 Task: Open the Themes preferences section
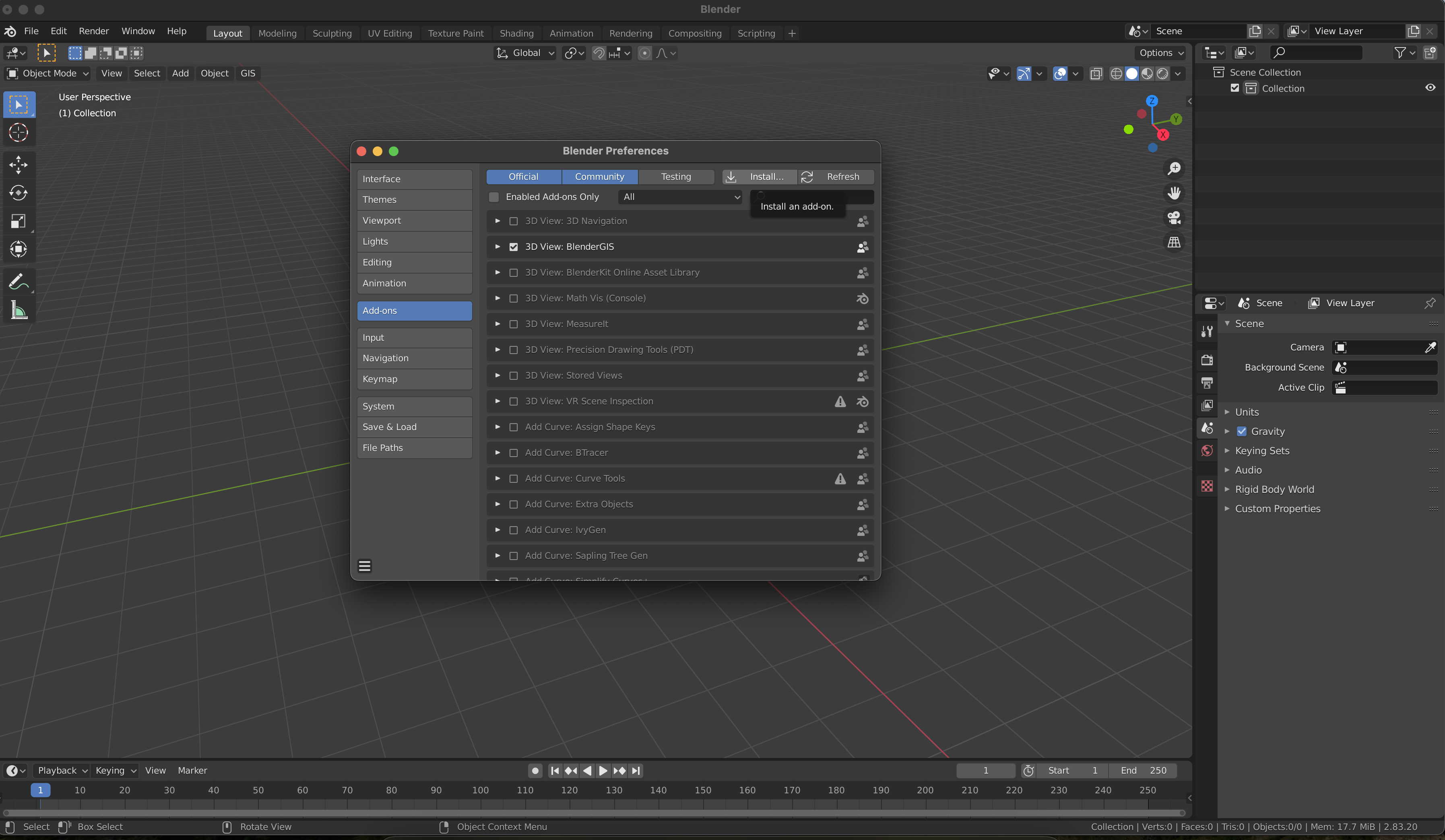[414, 200]
